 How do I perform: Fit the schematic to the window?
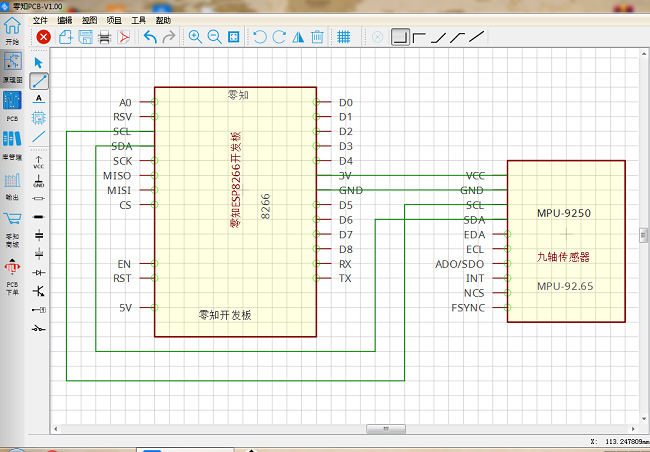[234, 37]
